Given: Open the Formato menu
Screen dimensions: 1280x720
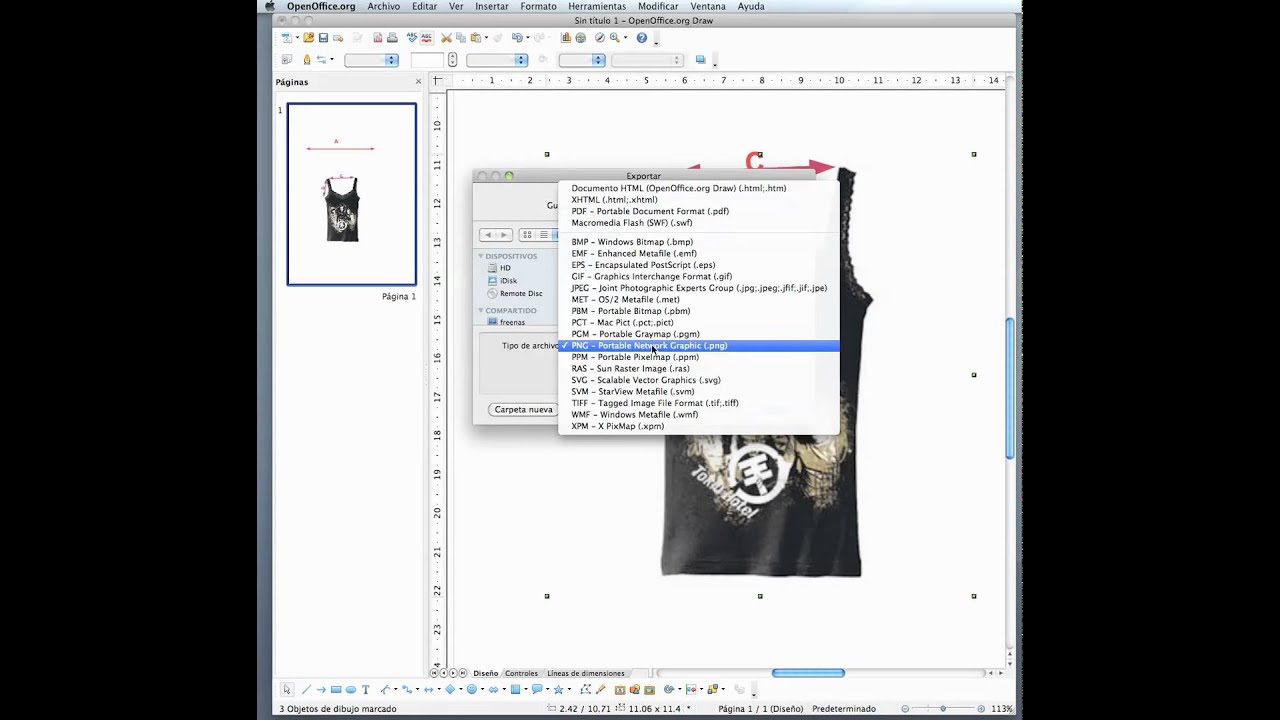Looking at the screenshot, I should click(538, 6).
